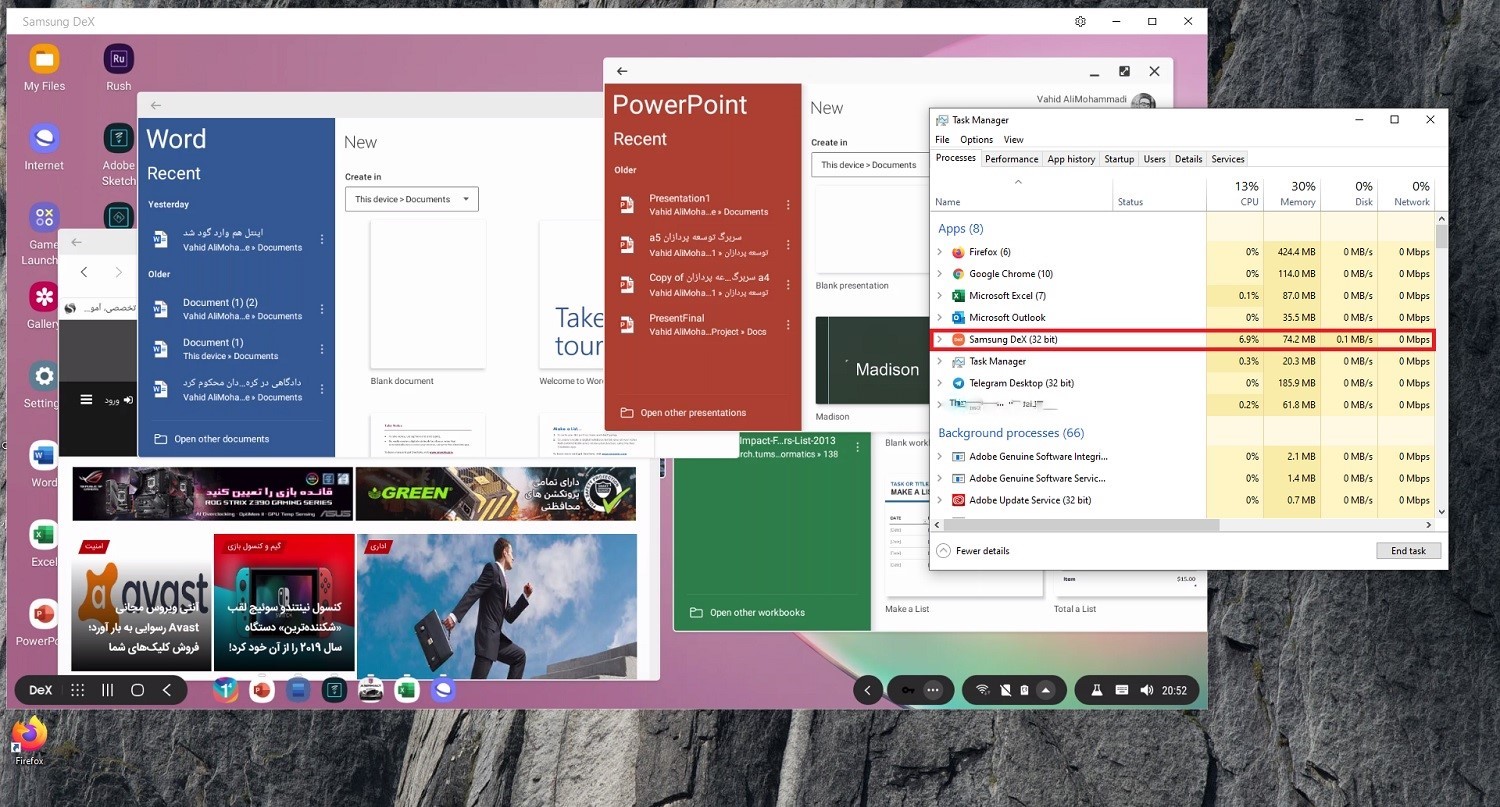Expand the Microsoft Outlook process row
The height and width of the screenshot is (807, 1500).
[x=939, y=318]
